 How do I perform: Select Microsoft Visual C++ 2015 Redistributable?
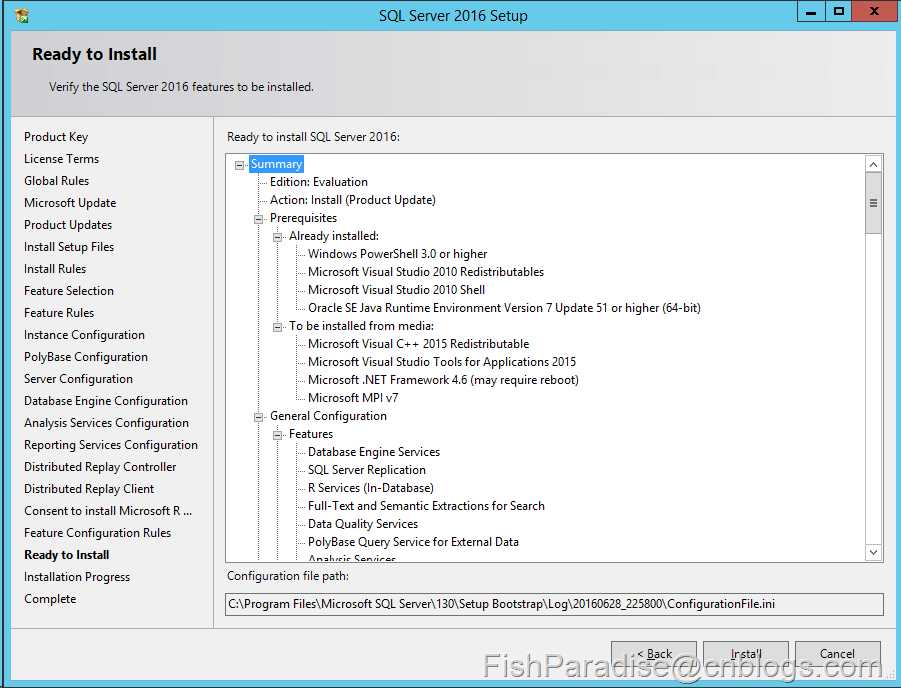point(418,344)
